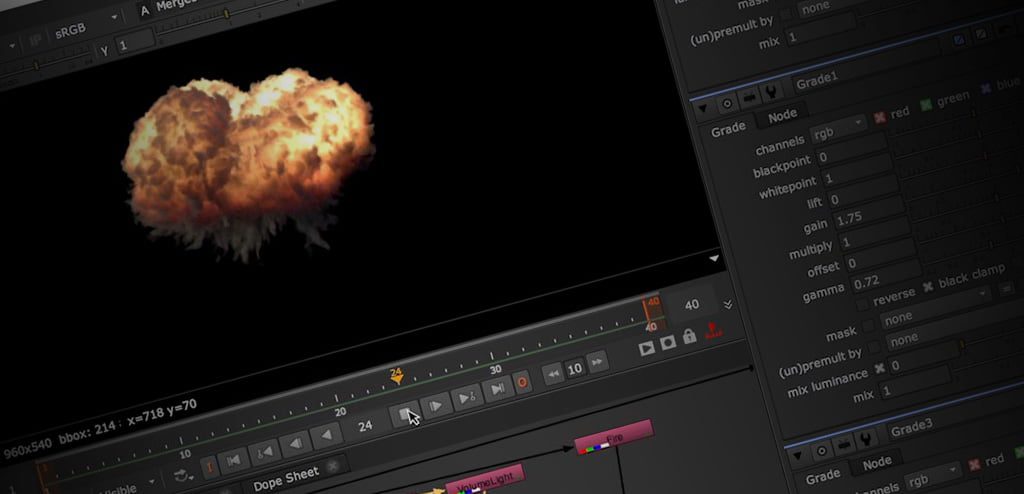This screenshot has width=1024, height=494.
Task: Expand the double chevron next to 40
Action: (728, 305)
